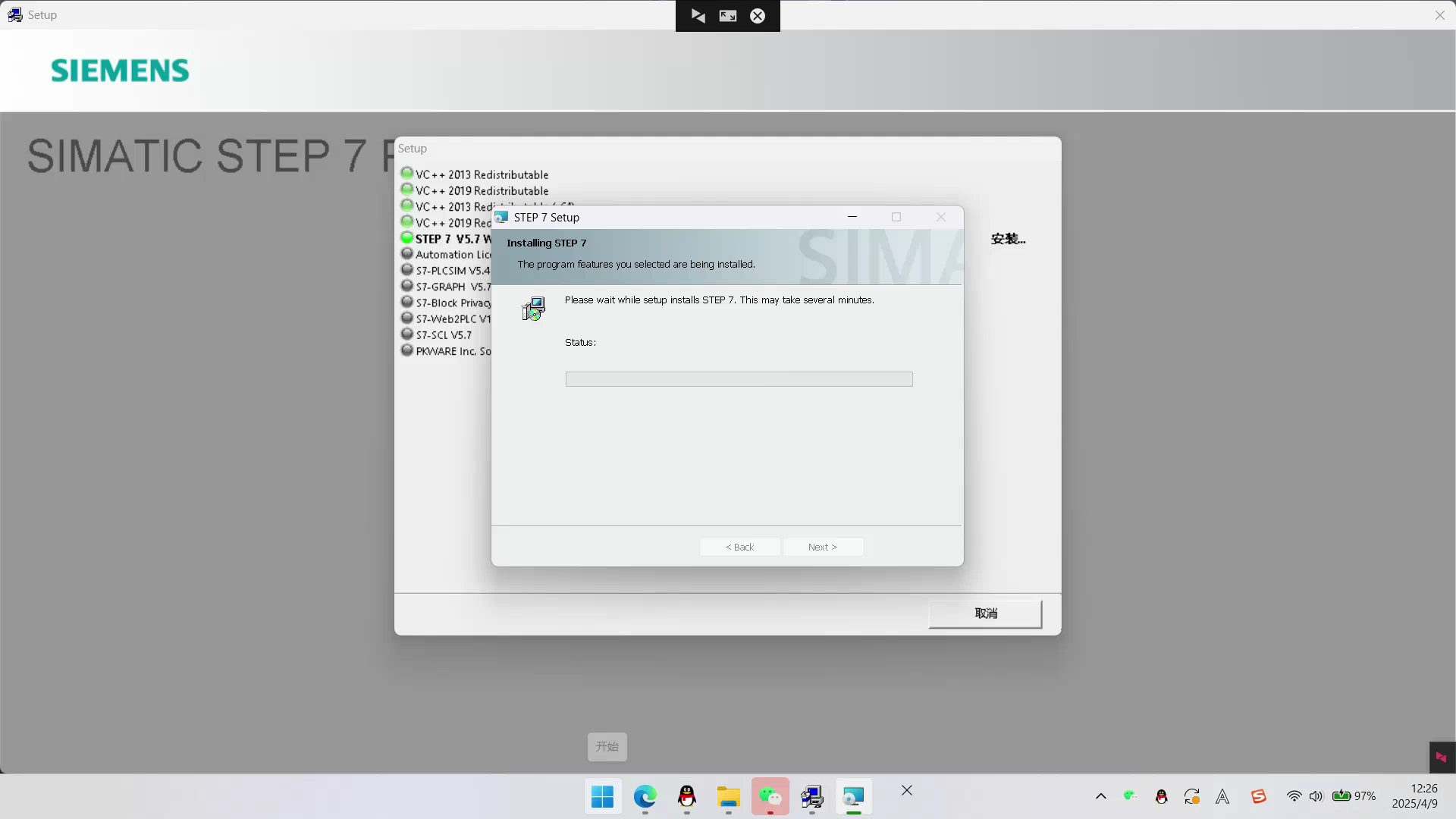Click Automation License grey status bullet
Viewport: 1456px width, 819px height.
407,253
